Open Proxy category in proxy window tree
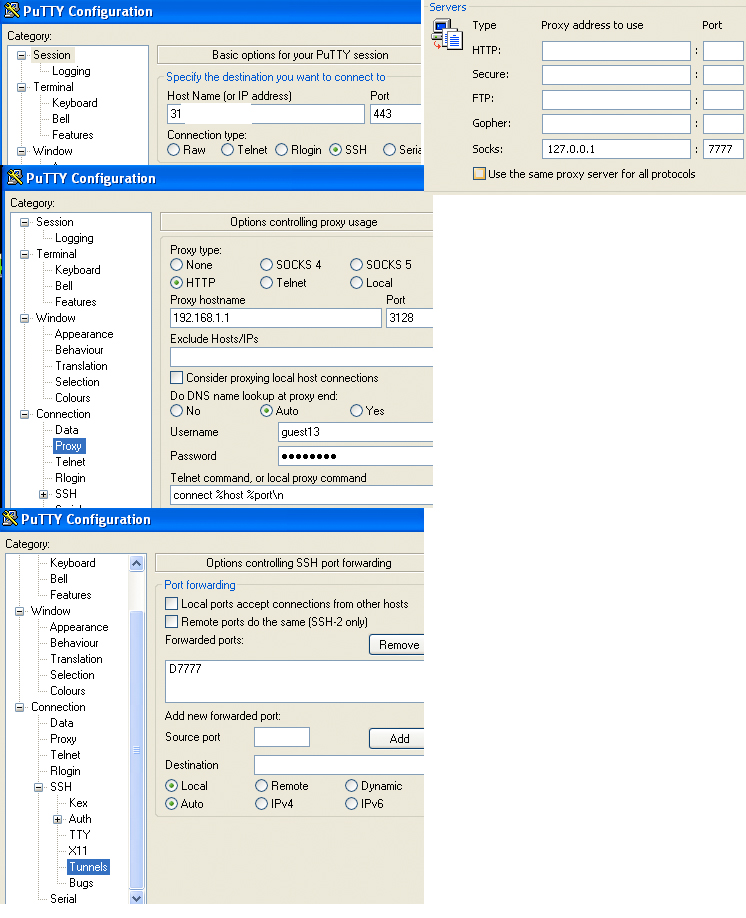 [69, 446]
